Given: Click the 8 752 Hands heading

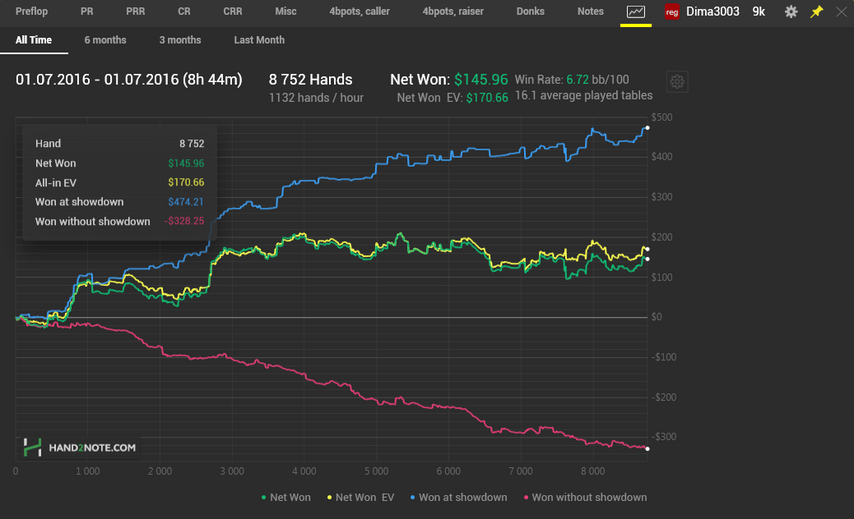Looking at the screenshot, I should coord(310,80).
